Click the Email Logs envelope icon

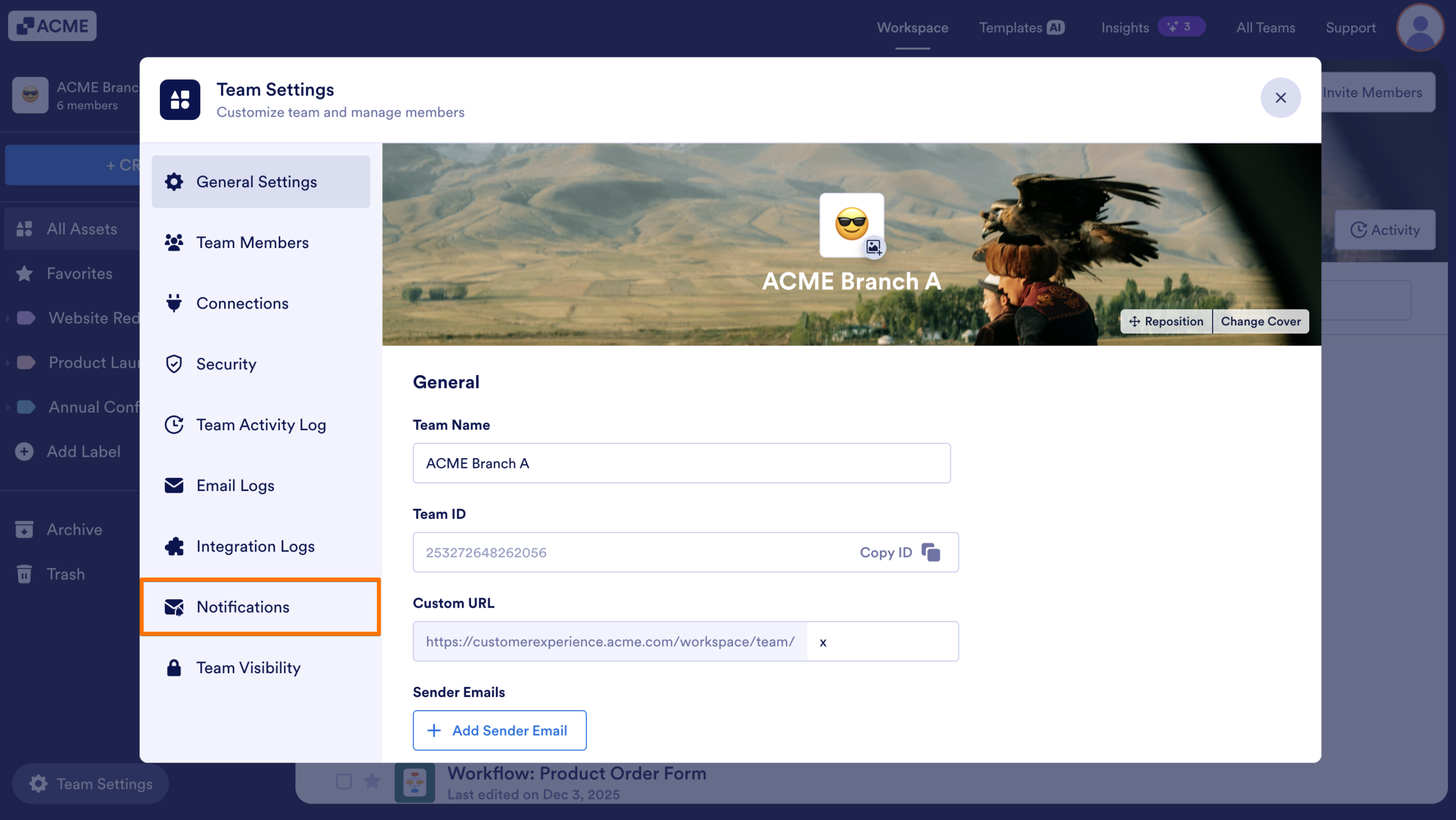174,485
